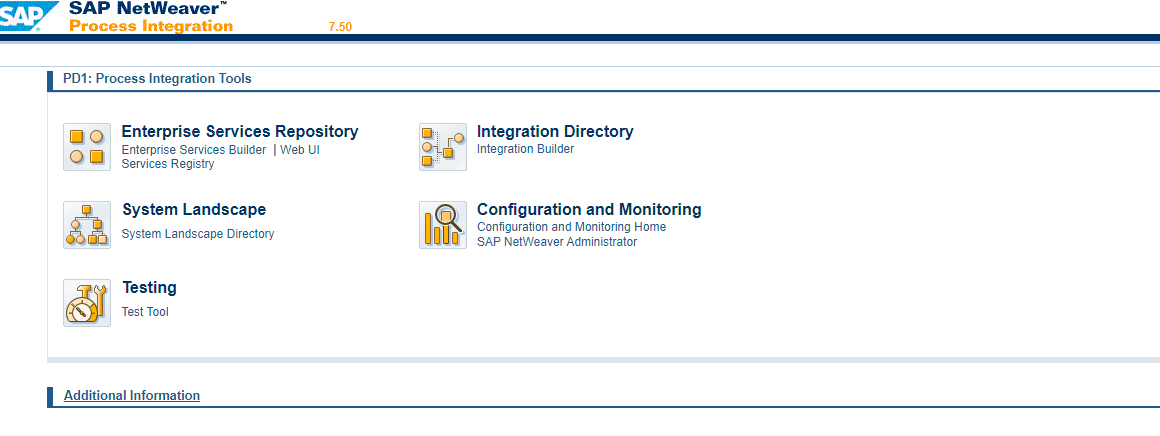Click the System Landscape heading

pyautogui.click(x=194, y=209)
